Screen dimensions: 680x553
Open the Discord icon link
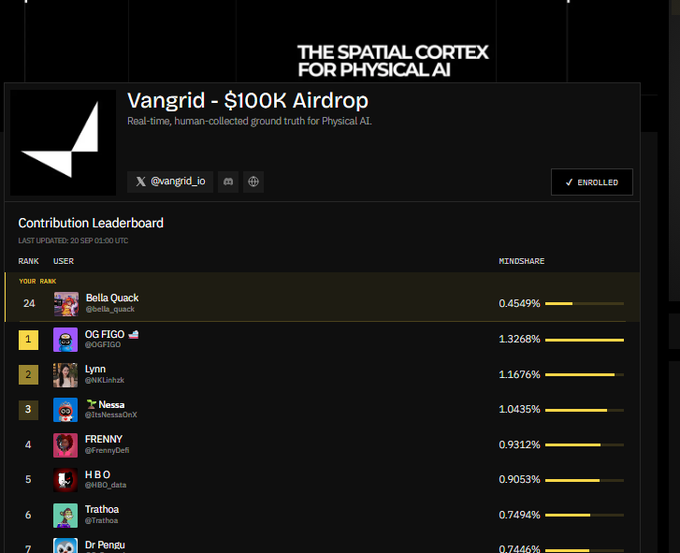point(228,182)
